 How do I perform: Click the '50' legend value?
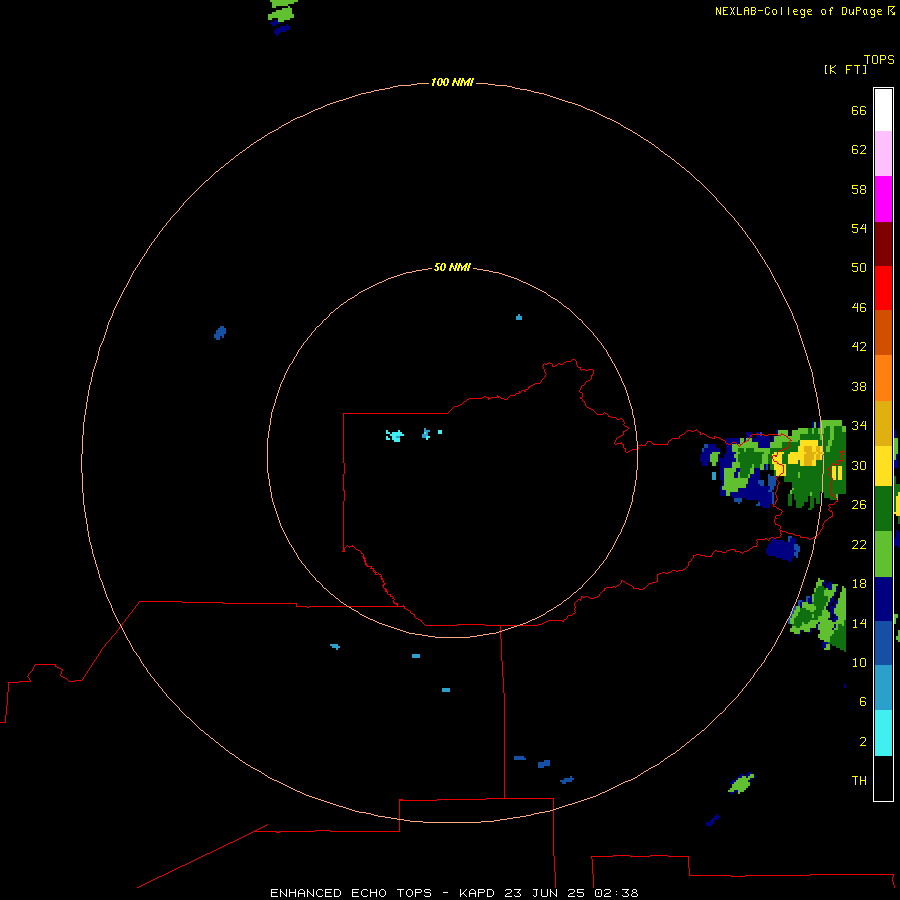[x=859, y=267]
